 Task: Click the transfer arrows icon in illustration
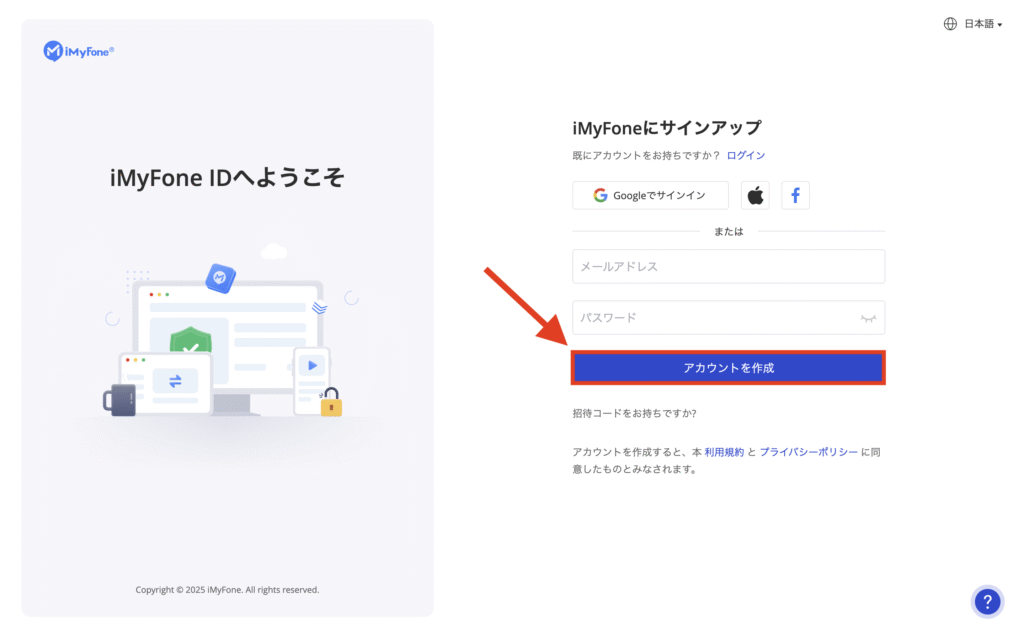pyautogui.click(x=175, y=381)
